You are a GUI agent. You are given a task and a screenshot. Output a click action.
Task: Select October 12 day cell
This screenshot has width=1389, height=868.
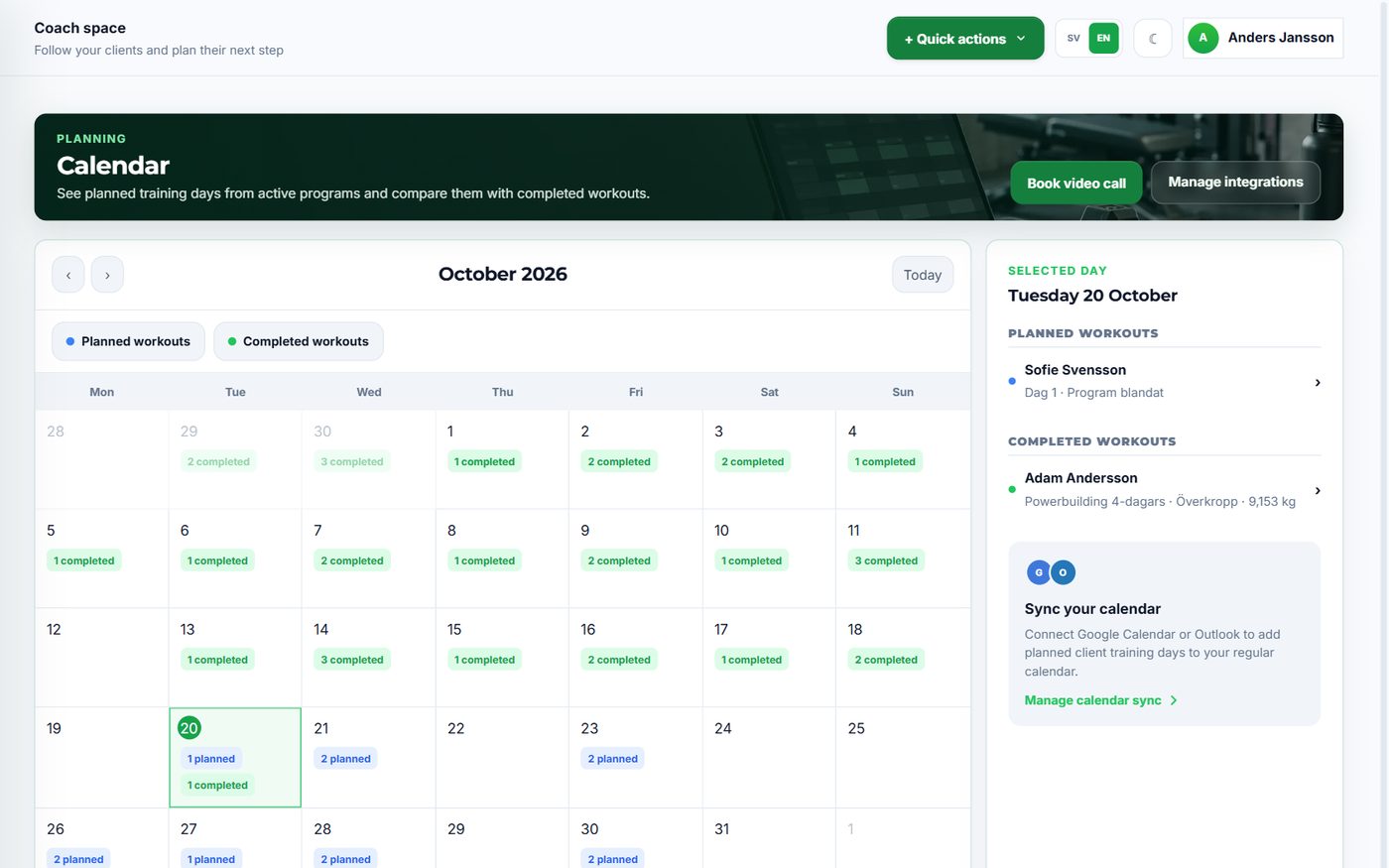click(x=101, y=658)
